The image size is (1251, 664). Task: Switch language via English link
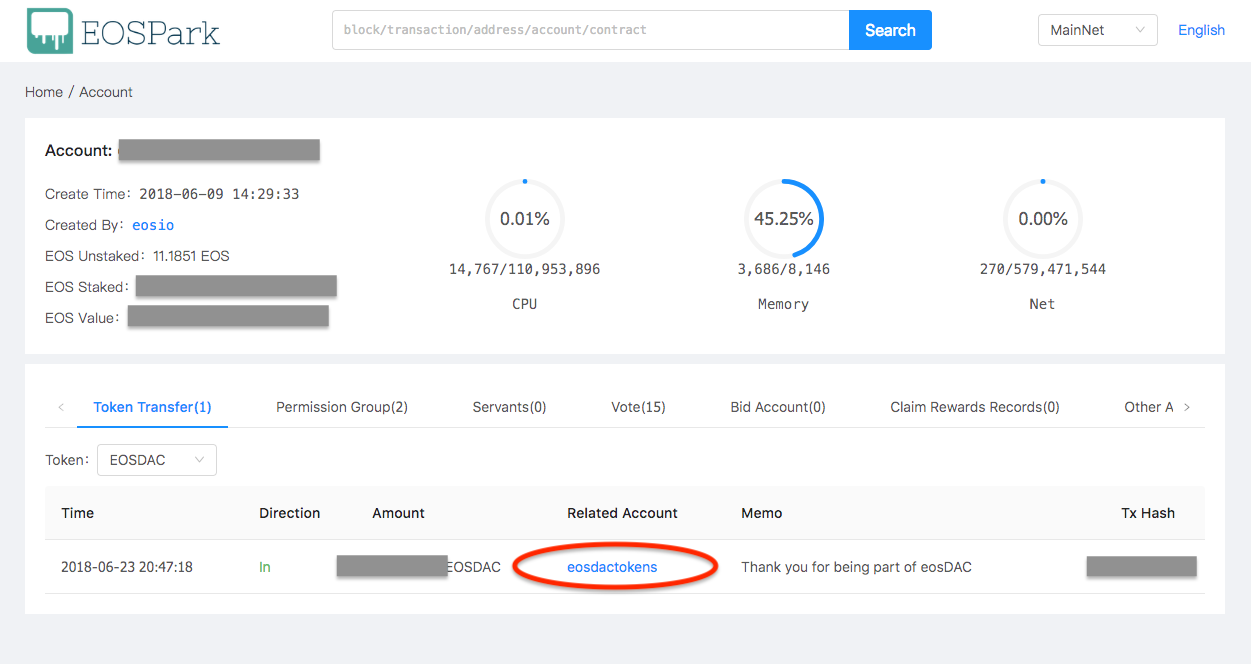coord(1201,30)
